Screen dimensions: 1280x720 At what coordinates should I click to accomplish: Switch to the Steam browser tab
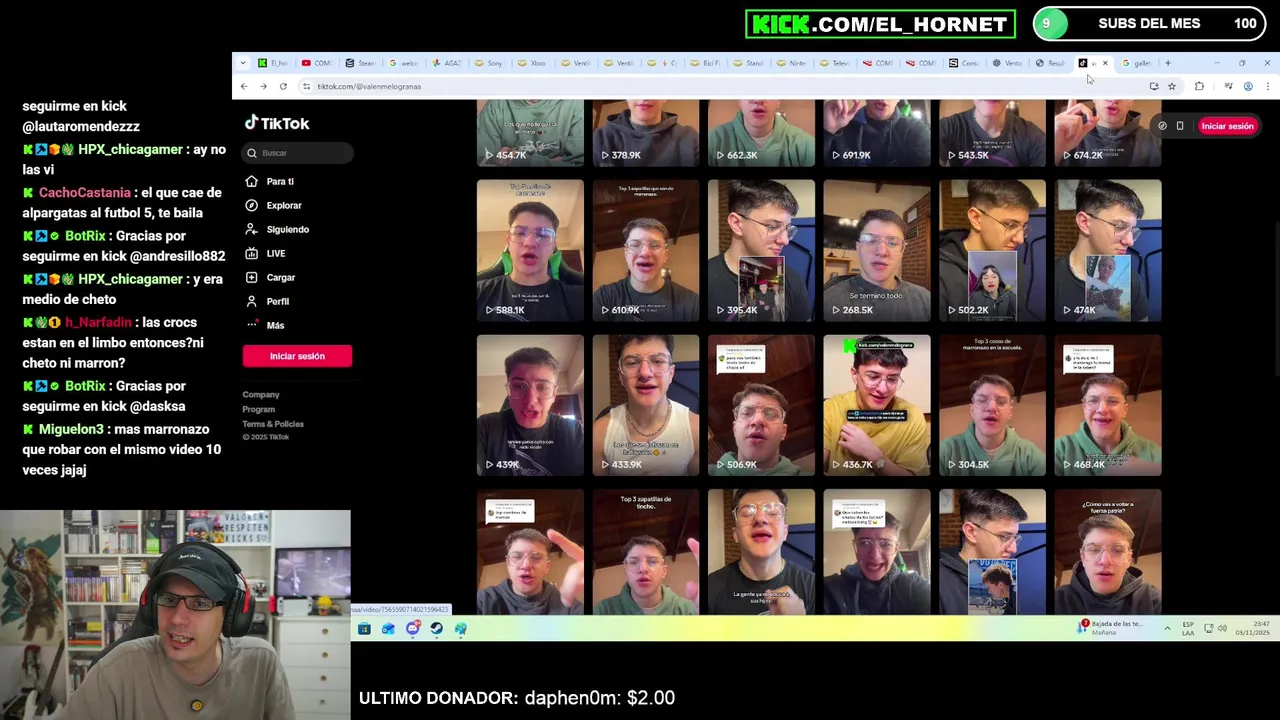pyautogui.click(x=360, y=63)
